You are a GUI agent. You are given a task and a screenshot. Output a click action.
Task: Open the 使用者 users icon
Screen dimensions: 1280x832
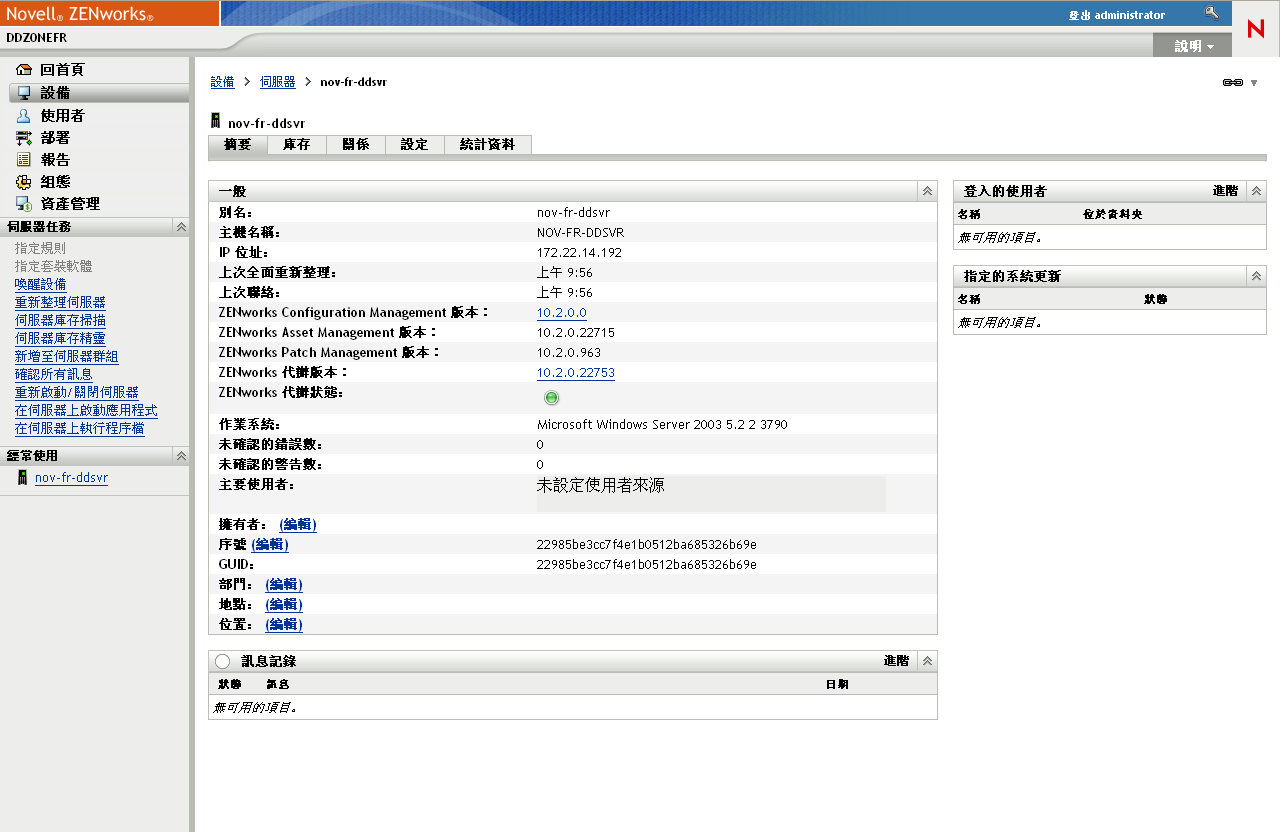click(x=24, y=116)
